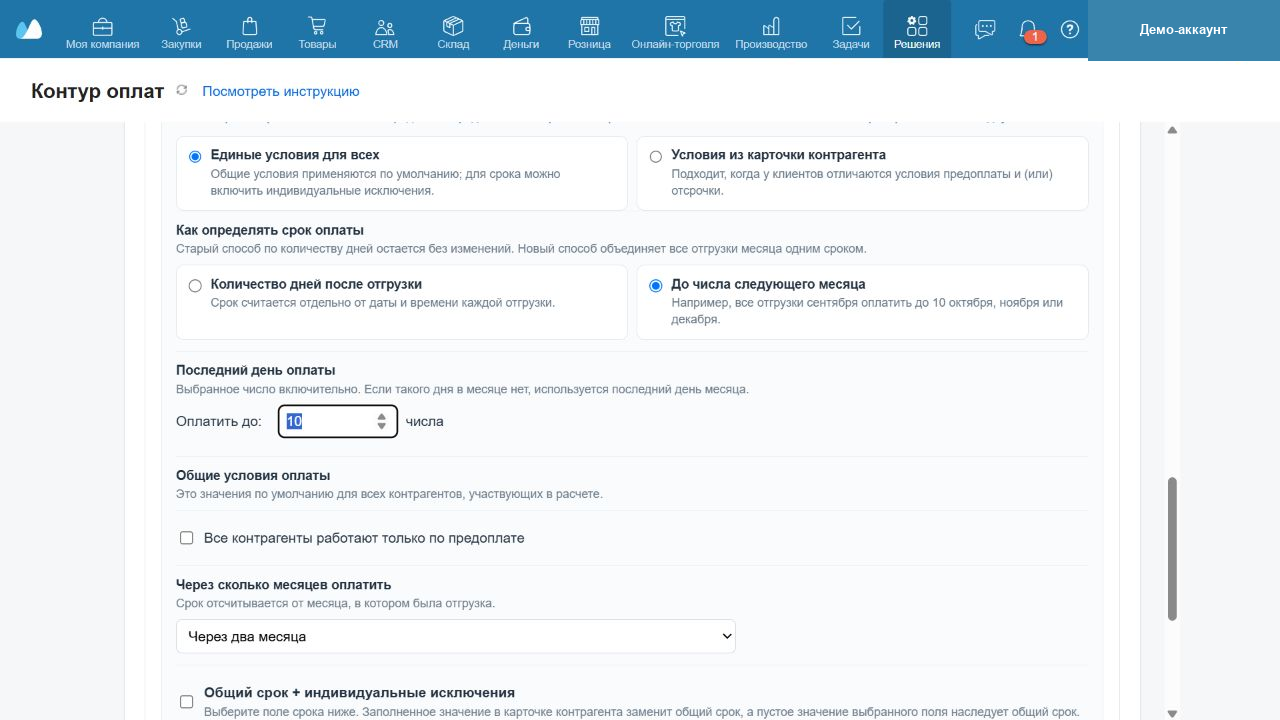Open the Демо-аккаунт account menu
1280x720 pixels.
[1183, 30]
